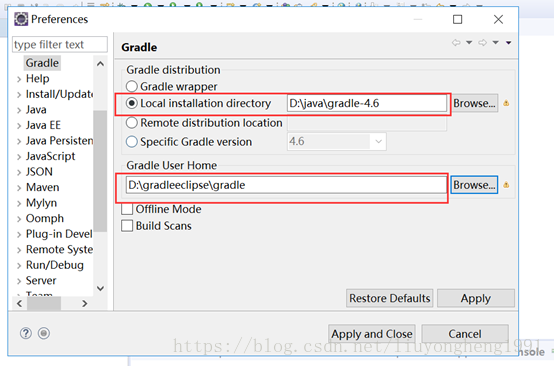Expand the Run/Debug tree node
Image resolution: width=554 pixels, height=366 pixels.
19,266
